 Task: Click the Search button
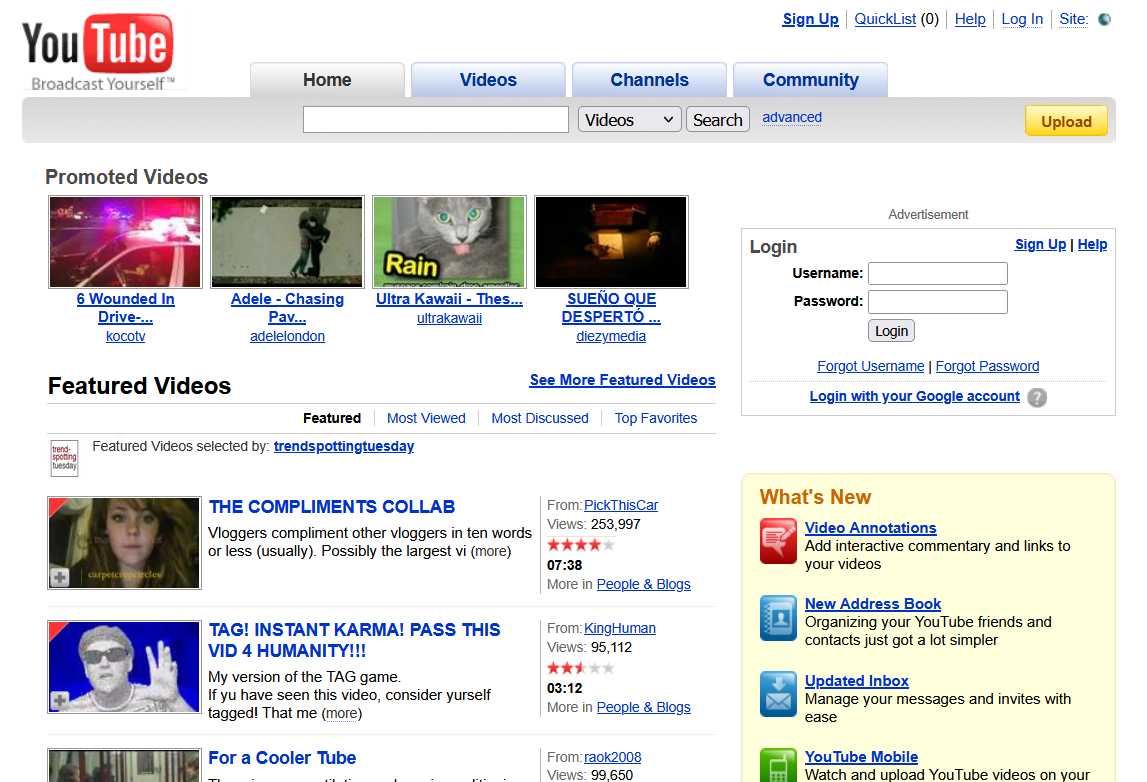coord(718,119)
